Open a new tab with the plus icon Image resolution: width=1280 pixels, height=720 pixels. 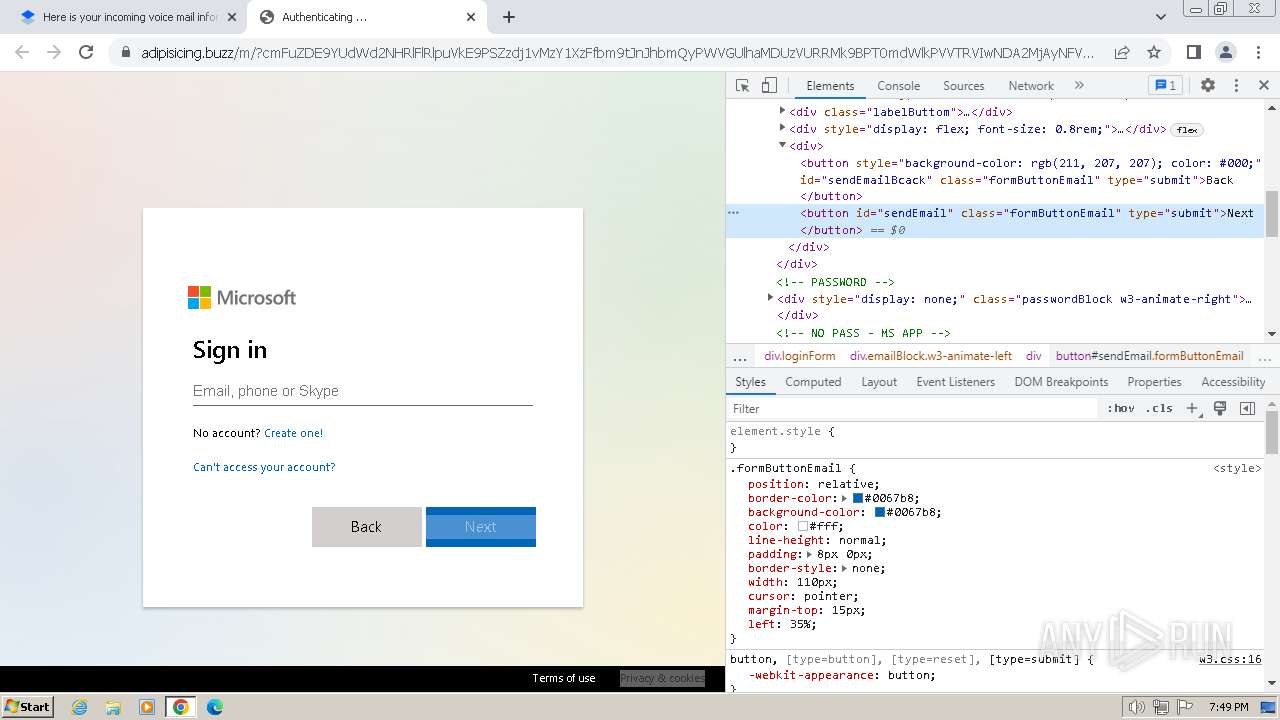[x=509, y=17]
